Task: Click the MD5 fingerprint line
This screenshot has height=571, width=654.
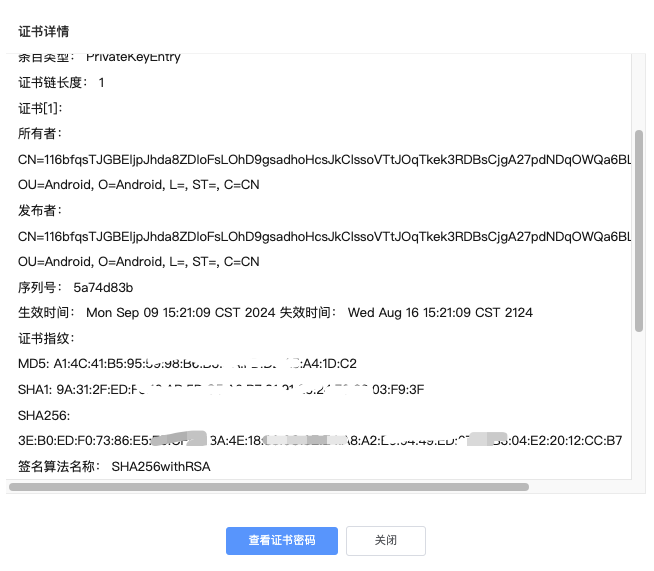Action: point(187,363)
